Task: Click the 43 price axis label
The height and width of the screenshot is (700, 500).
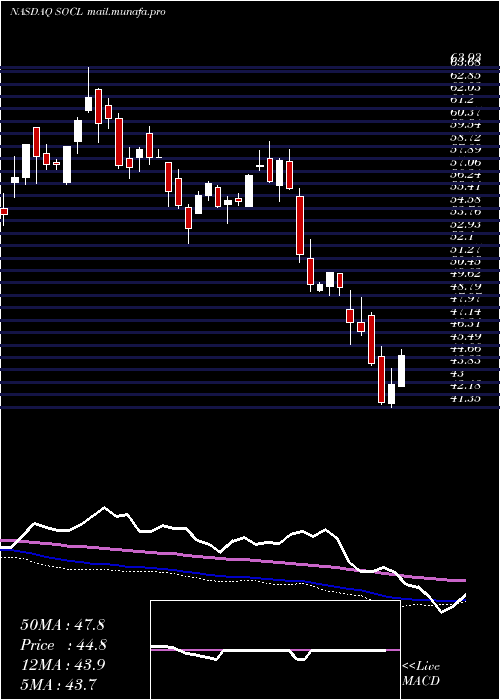Action: (x=457, y=373)
